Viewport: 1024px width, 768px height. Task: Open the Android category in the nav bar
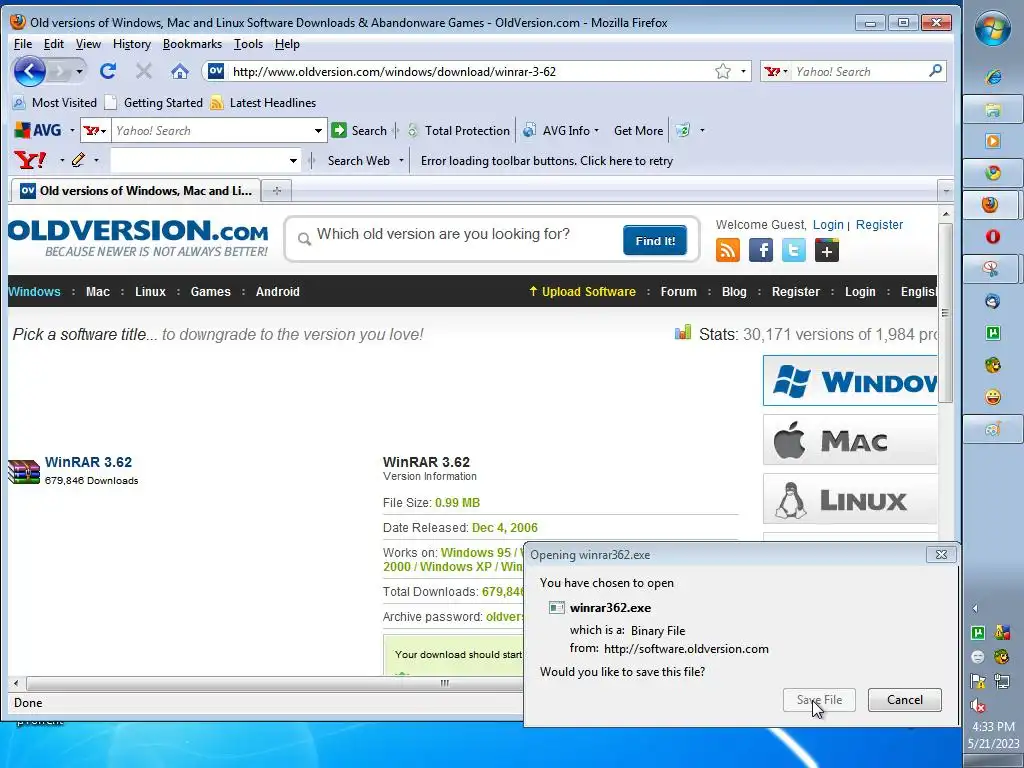pyautogui.click(x=278, y=292)
